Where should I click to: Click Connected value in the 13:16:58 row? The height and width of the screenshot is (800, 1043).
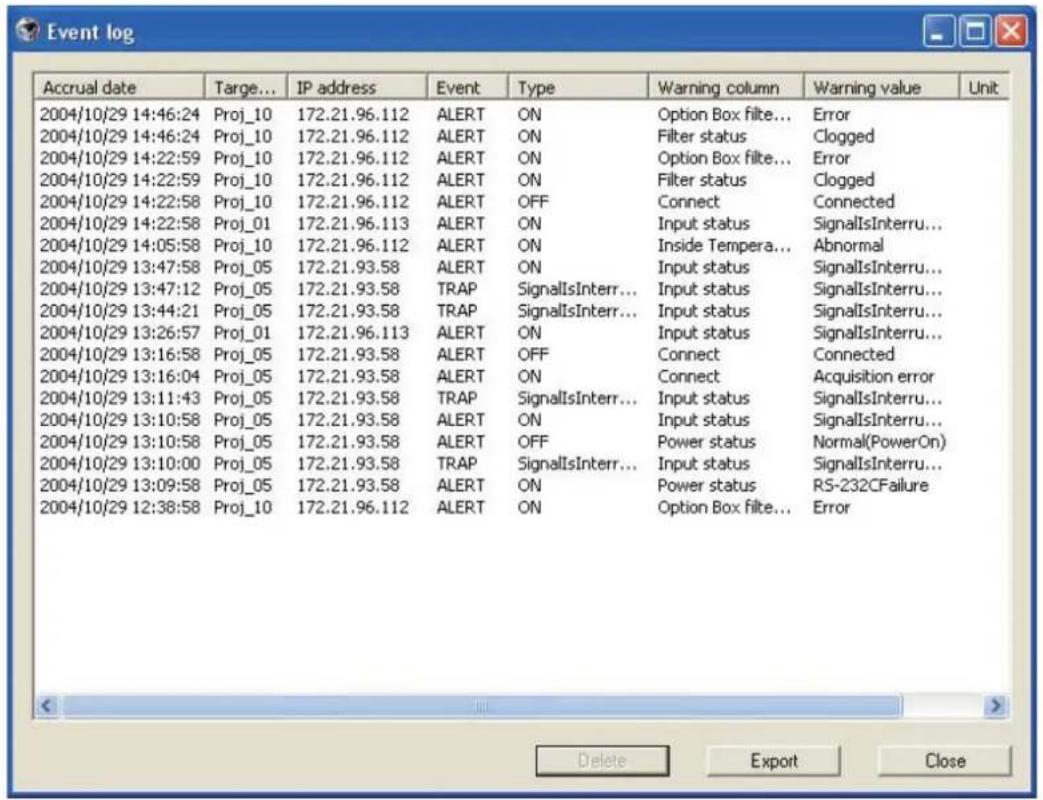853,354
